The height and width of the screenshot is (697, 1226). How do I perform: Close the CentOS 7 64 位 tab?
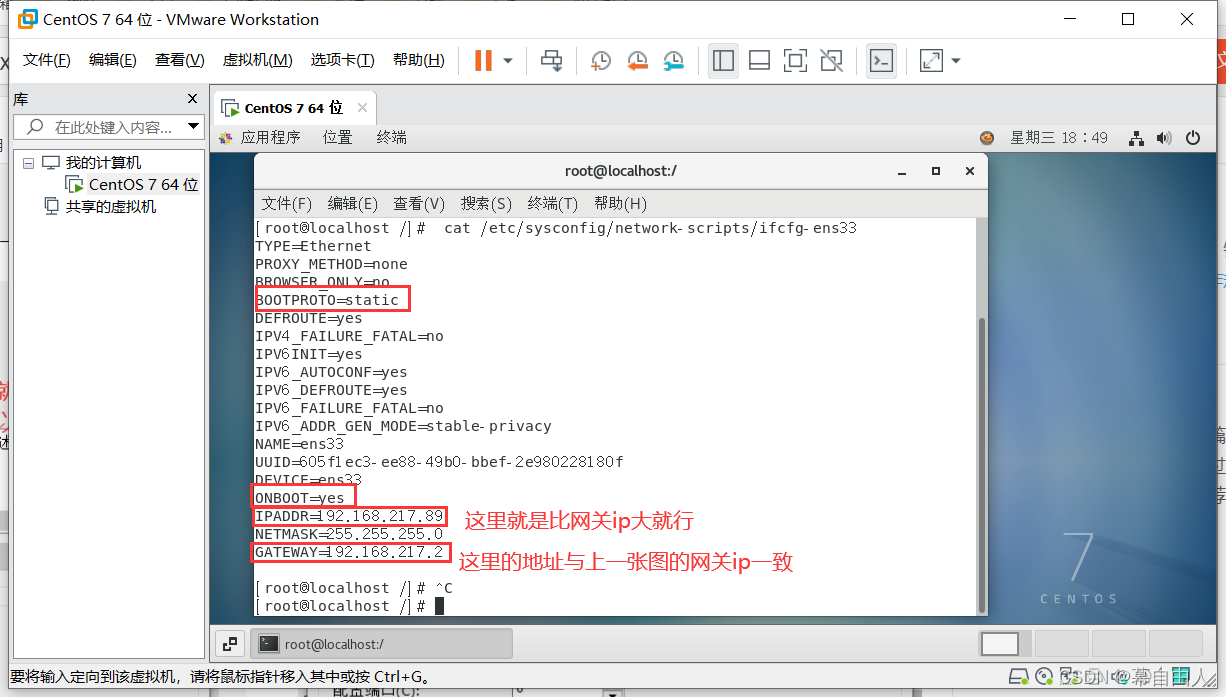[362, 108]
